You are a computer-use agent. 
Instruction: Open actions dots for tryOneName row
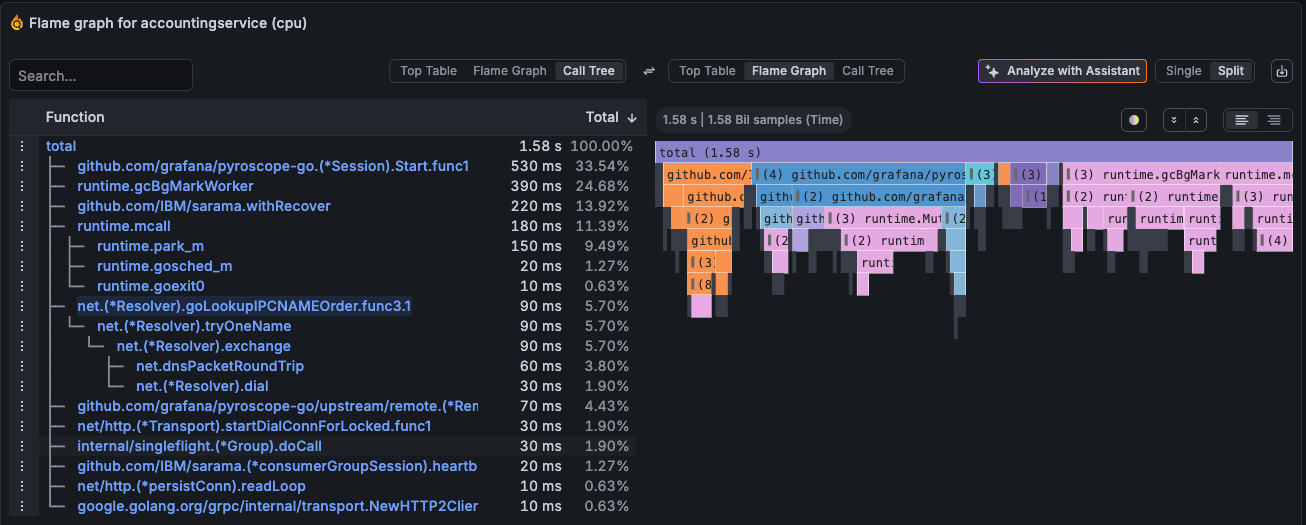(x=20, y=326)
